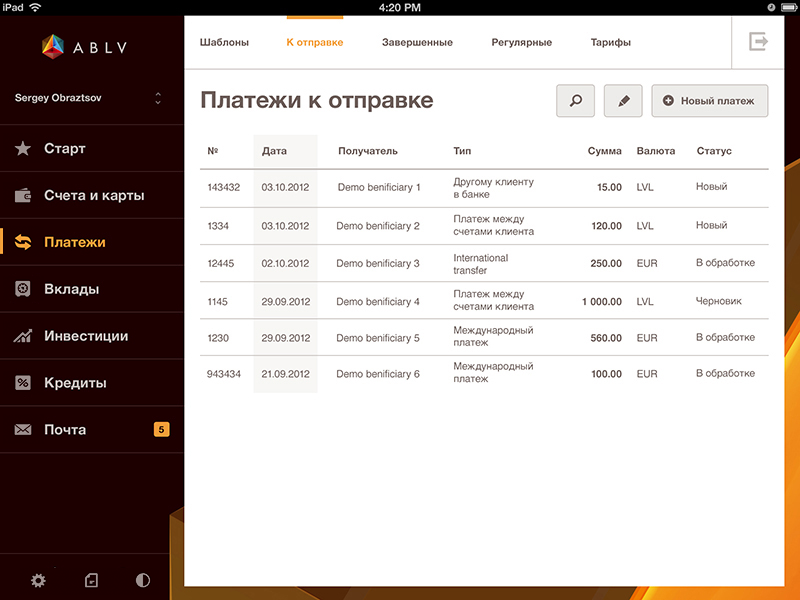Toggle the contrast half-circle icon

143,580
